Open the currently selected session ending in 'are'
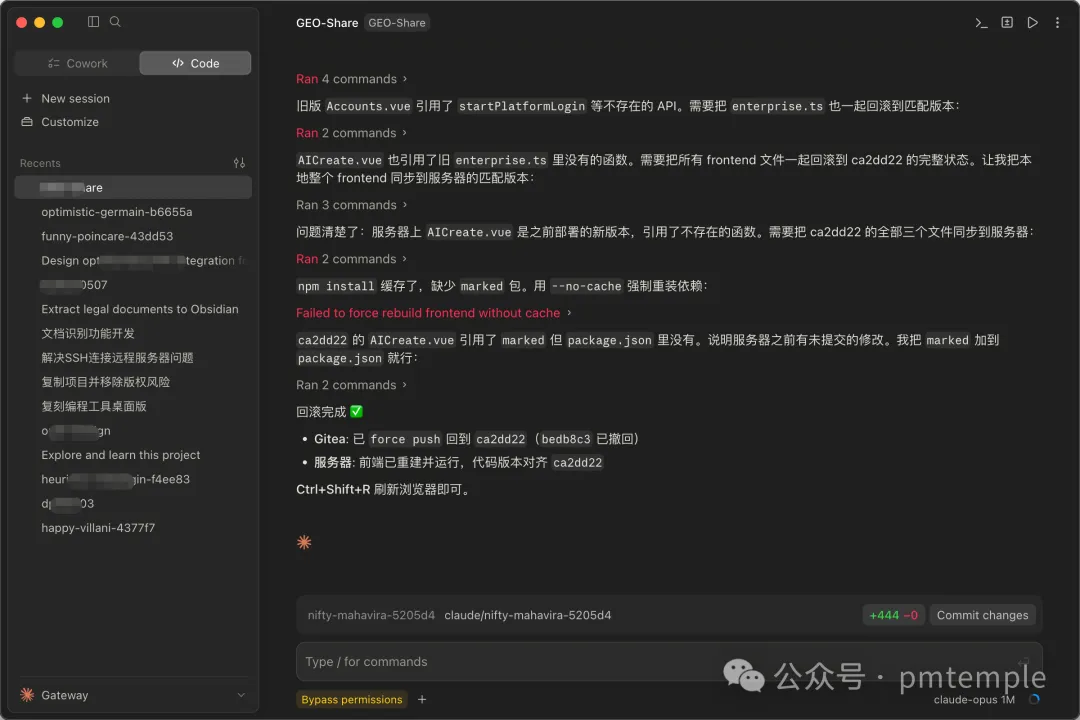 coord(133,187)
